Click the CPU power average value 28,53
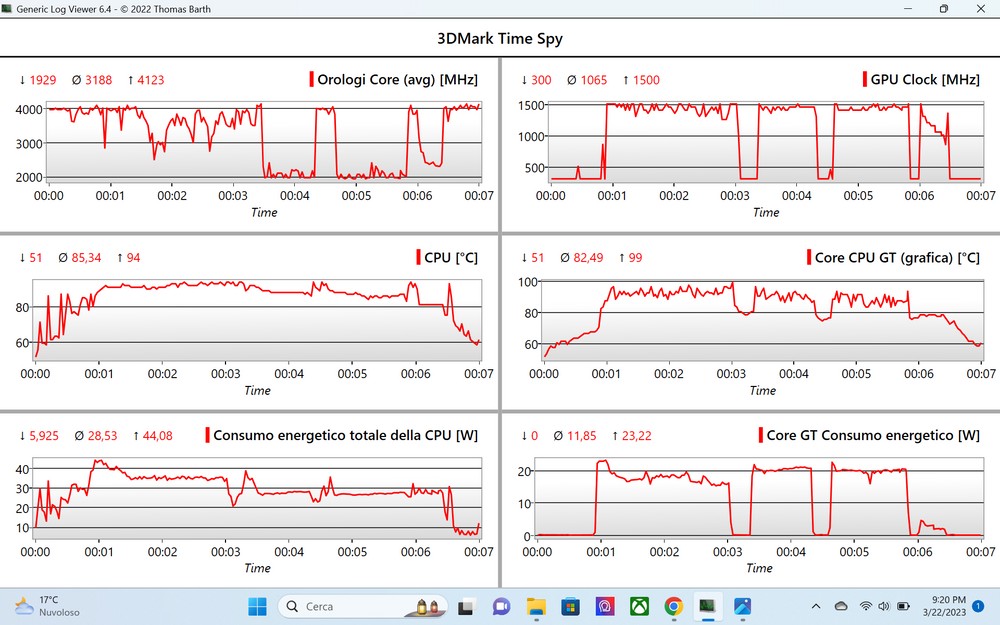This screenshot has width=1000, height=625. [x=103, y=436]
